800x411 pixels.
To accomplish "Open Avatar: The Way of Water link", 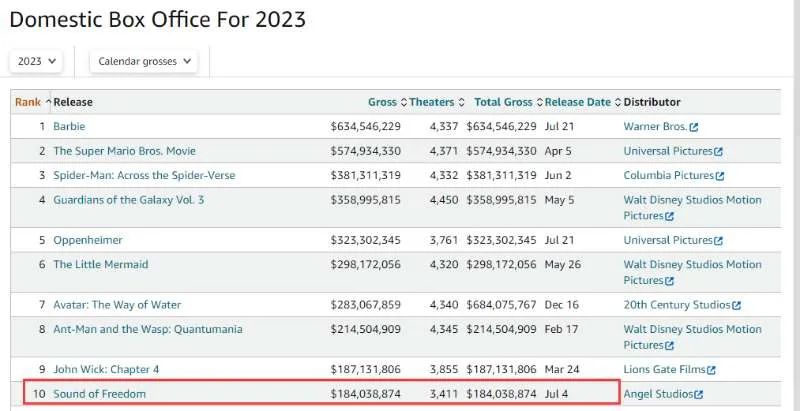I will pyautogui.click(x=117, y=305).
